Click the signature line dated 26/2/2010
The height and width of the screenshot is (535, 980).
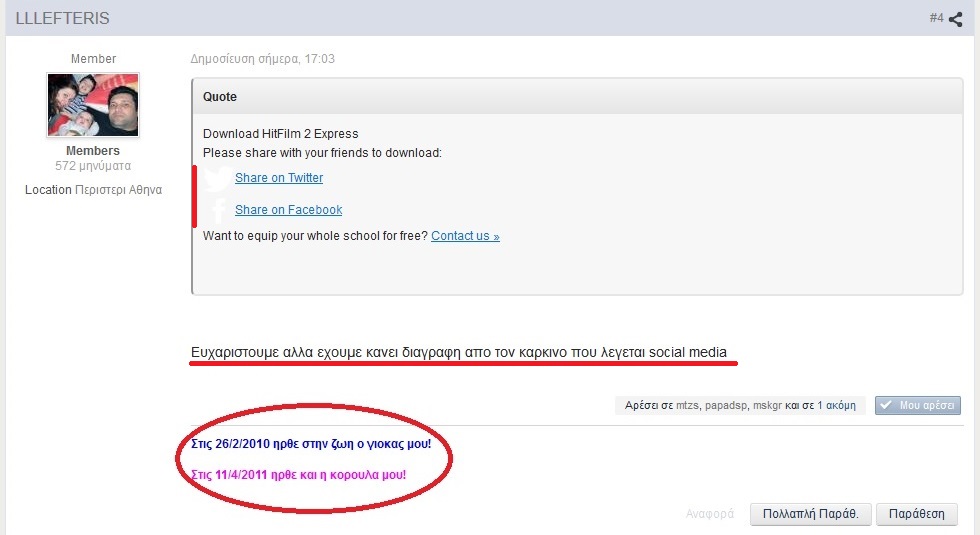pyautogui.click(x=311, y=444)
